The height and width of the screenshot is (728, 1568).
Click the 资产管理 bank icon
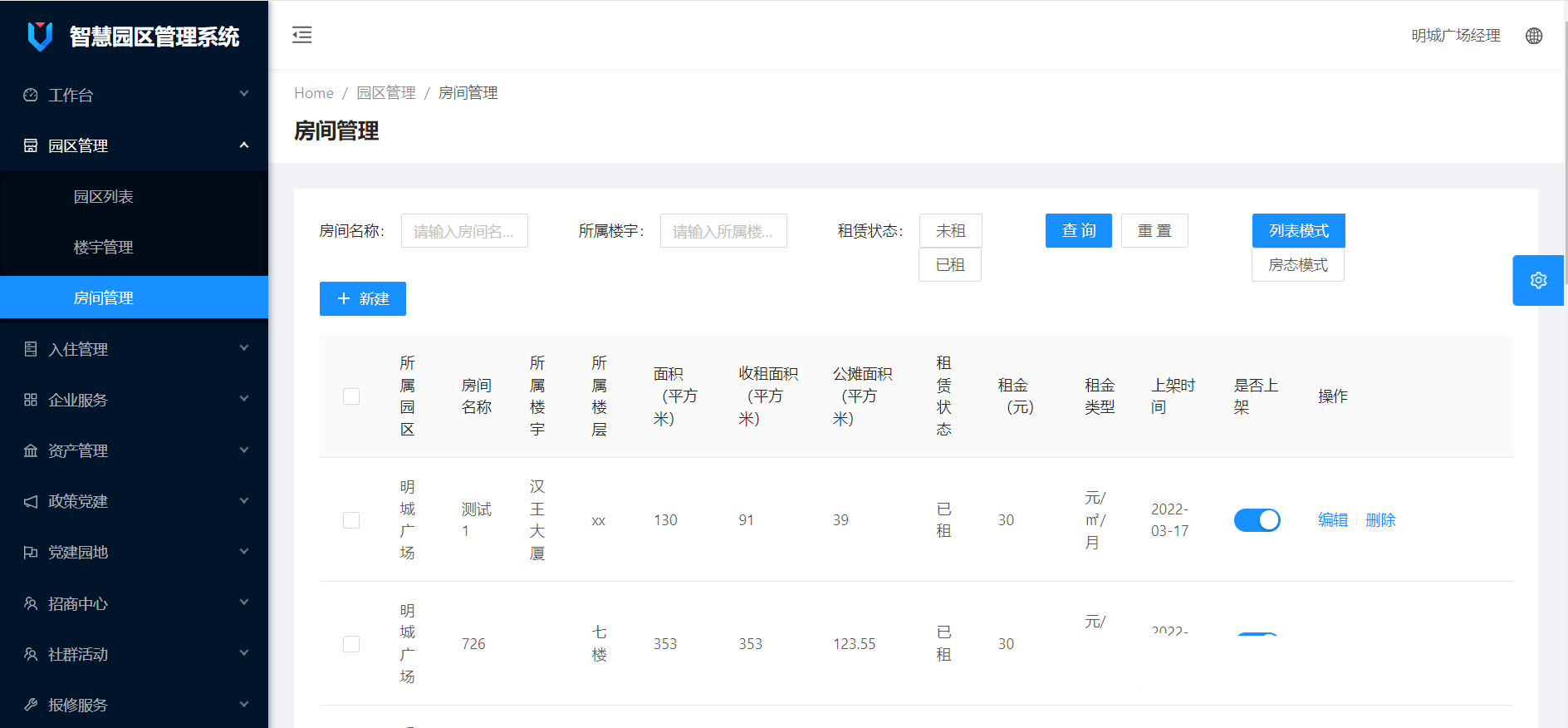pyautogui.click(x=31, y=450)
